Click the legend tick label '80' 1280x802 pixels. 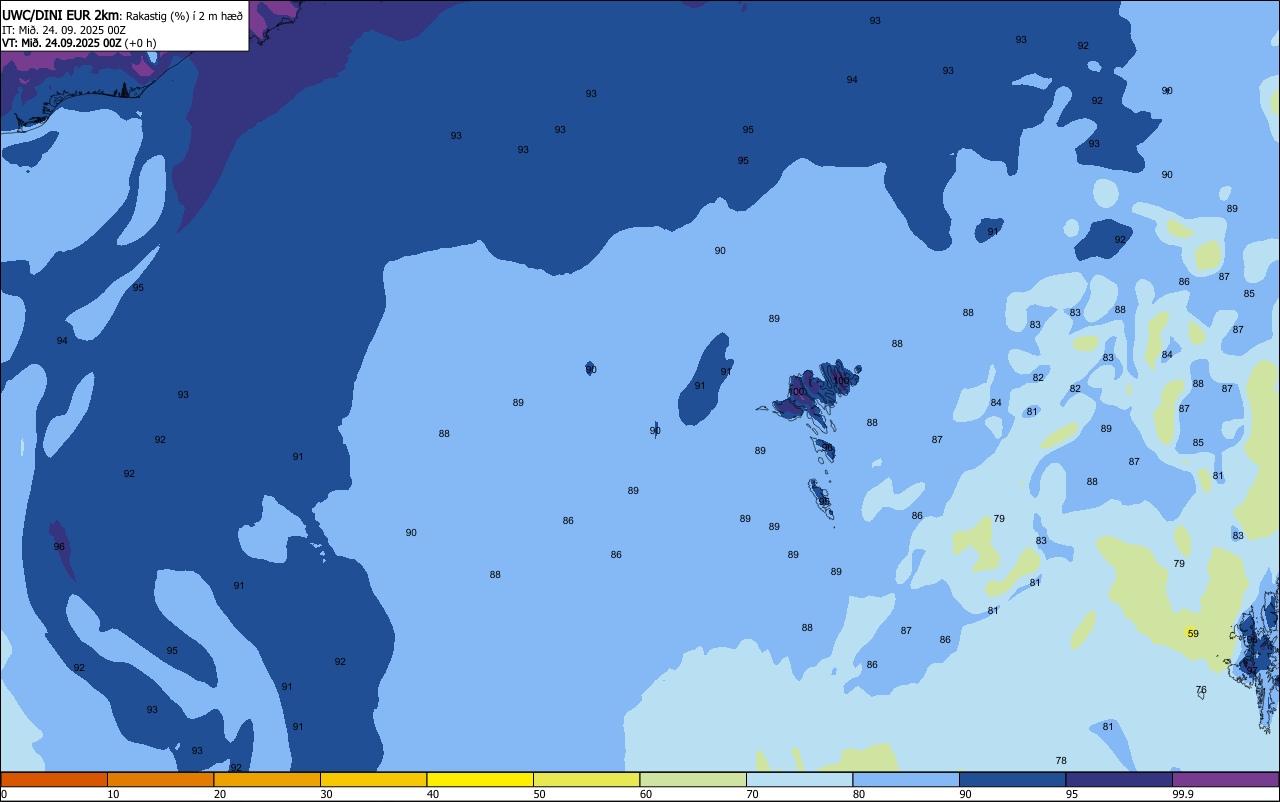859,794
